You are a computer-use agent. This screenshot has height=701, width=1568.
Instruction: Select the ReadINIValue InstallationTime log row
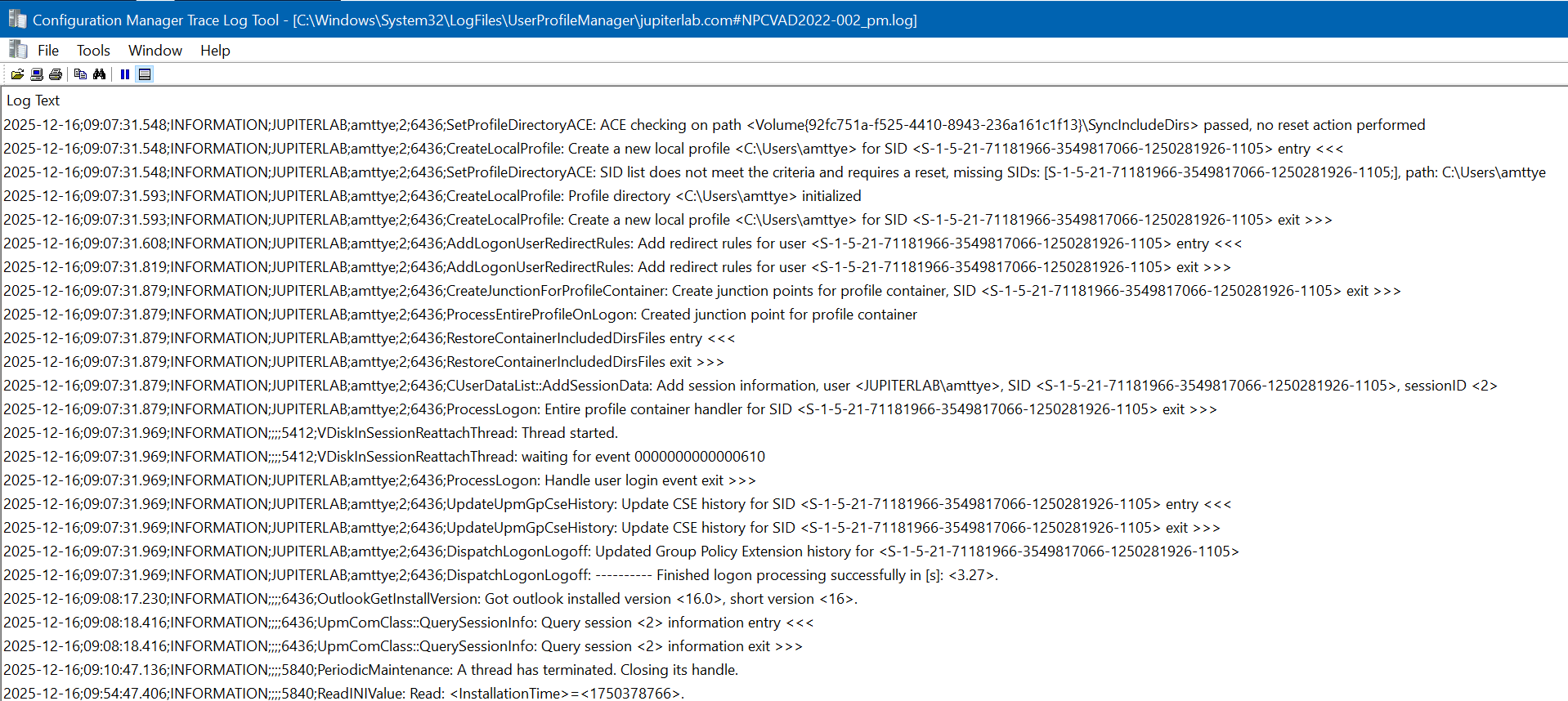coord(784,692)
